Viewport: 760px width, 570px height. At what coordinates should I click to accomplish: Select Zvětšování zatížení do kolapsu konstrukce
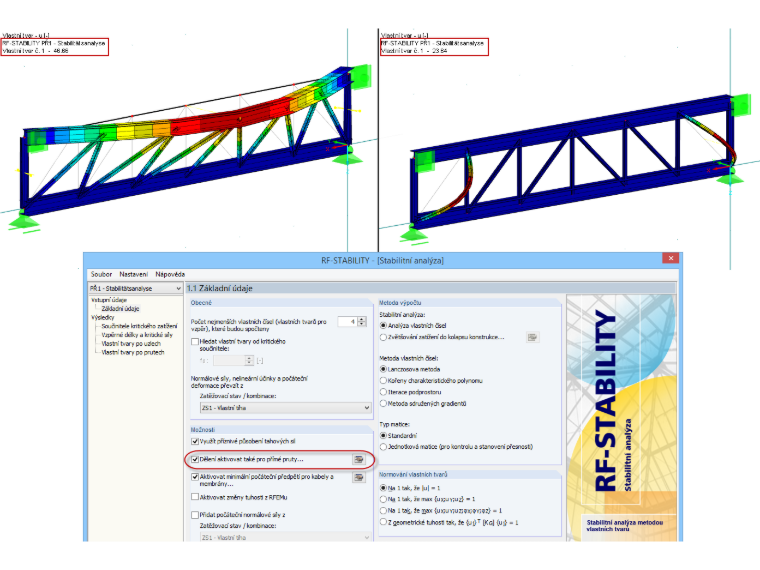pyautogui.click(x=383, y=337)
